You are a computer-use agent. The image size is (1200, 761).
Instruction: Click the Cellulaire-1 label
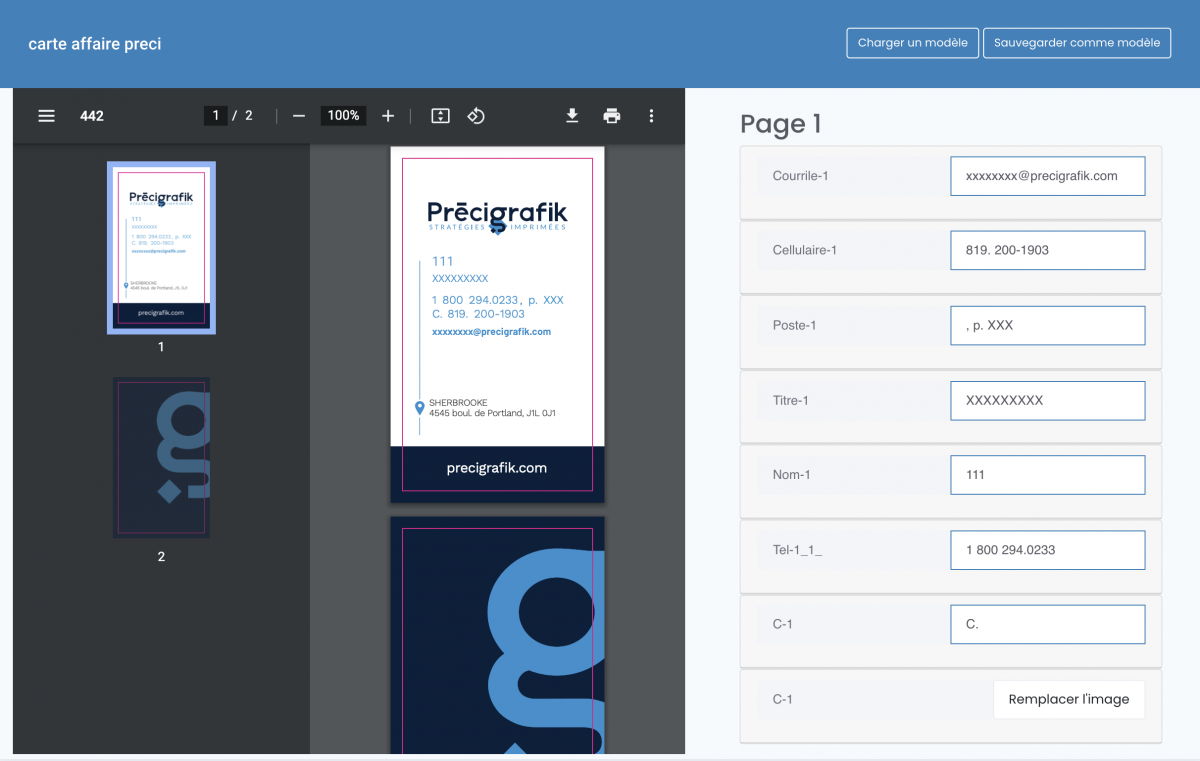[805, 250]
